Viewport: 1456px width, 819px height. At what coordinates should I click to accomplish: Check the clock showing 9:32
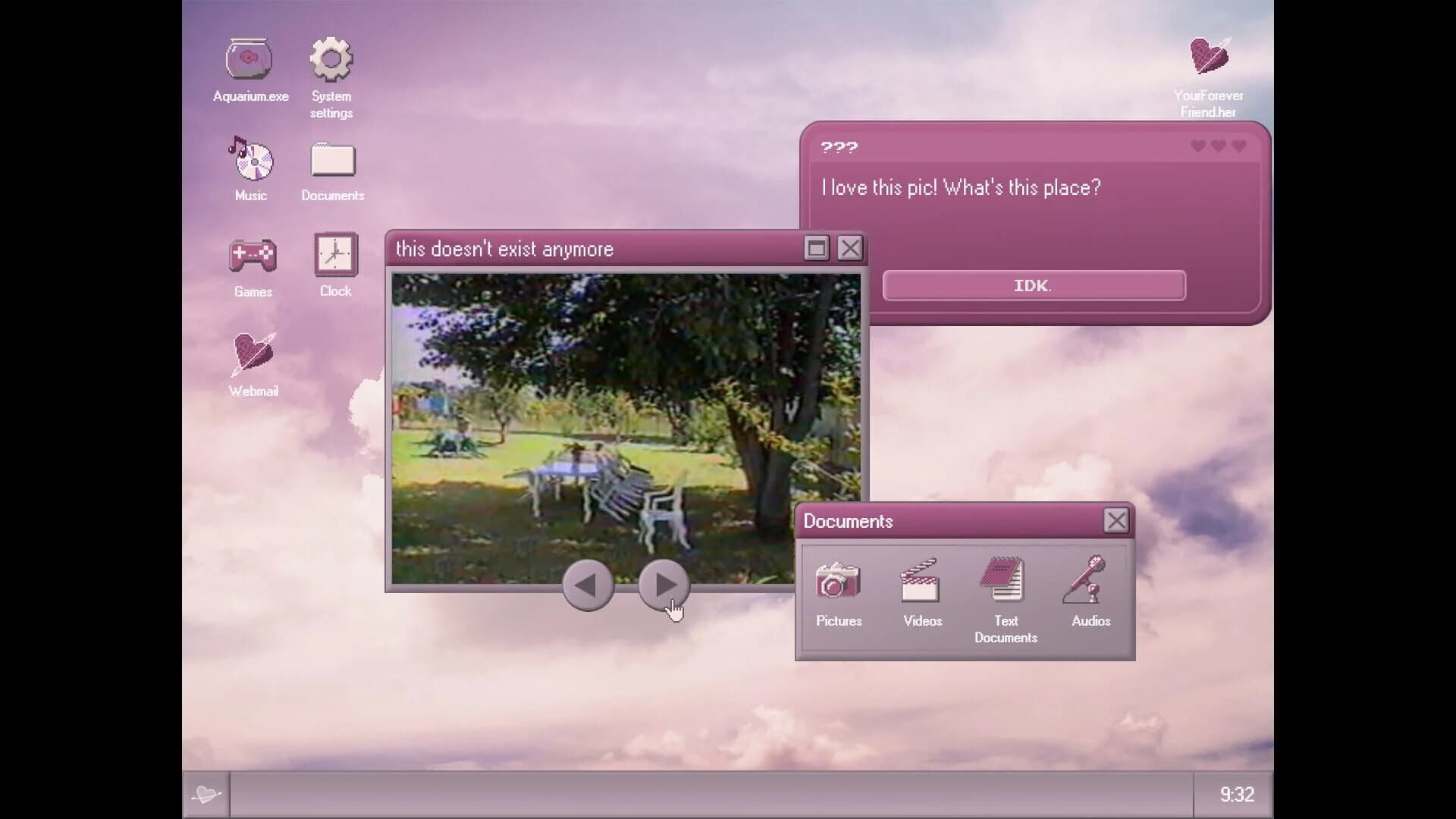1238,795
